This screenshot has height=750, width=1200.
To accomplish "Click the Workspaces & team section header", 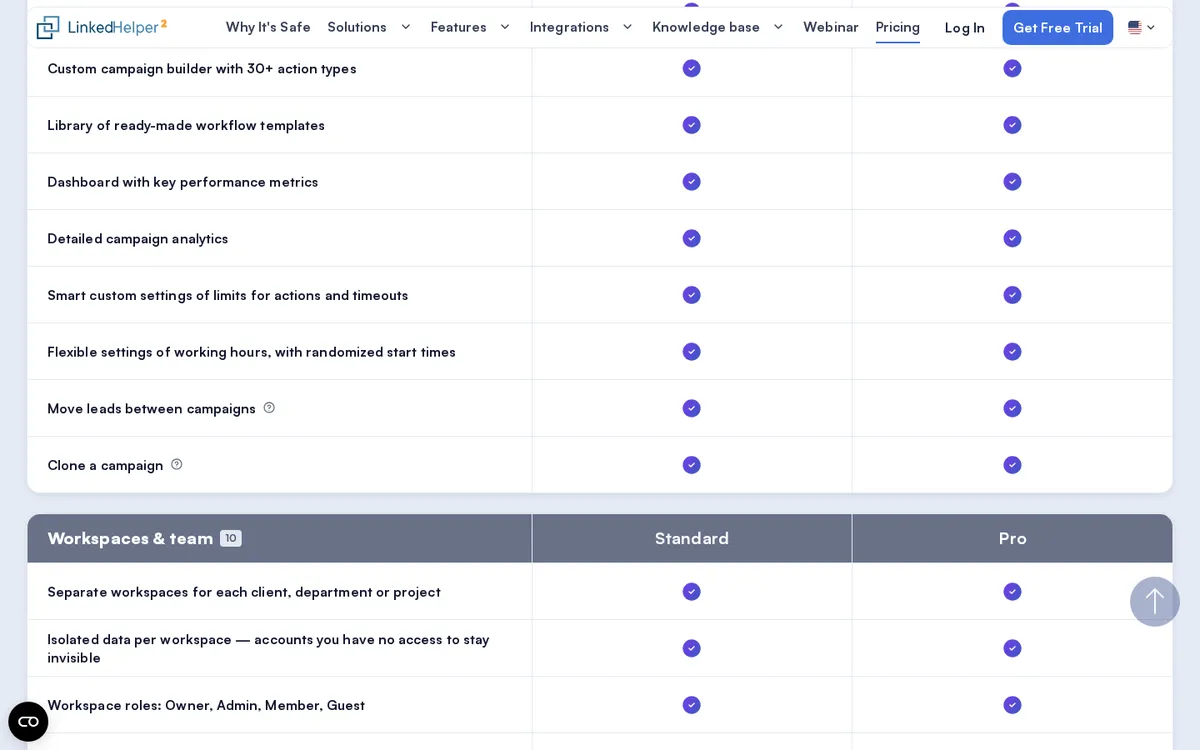I will [130, 538].
